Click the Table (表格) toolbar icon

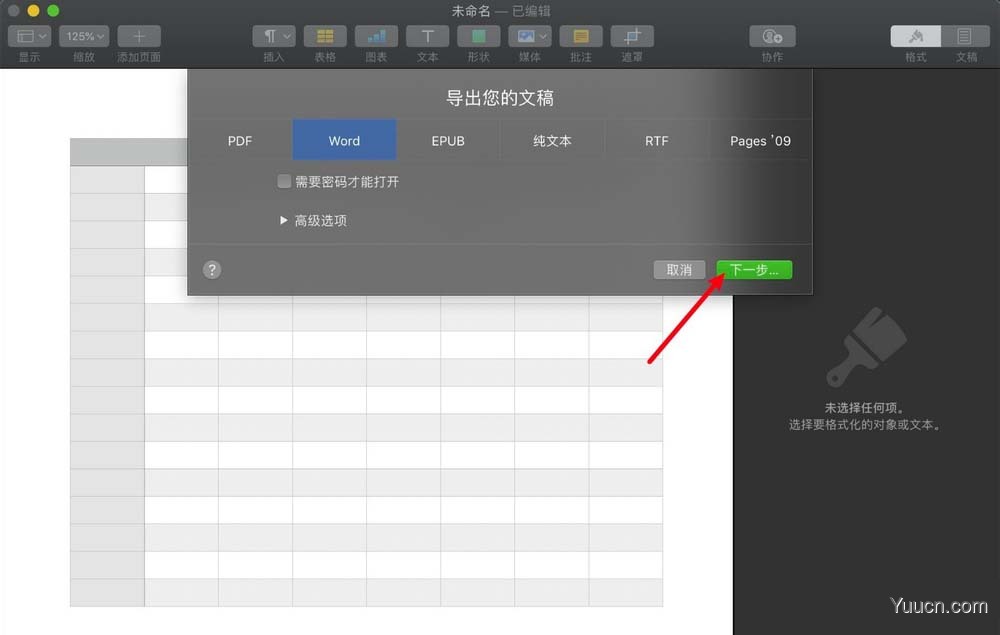point(325,36)
